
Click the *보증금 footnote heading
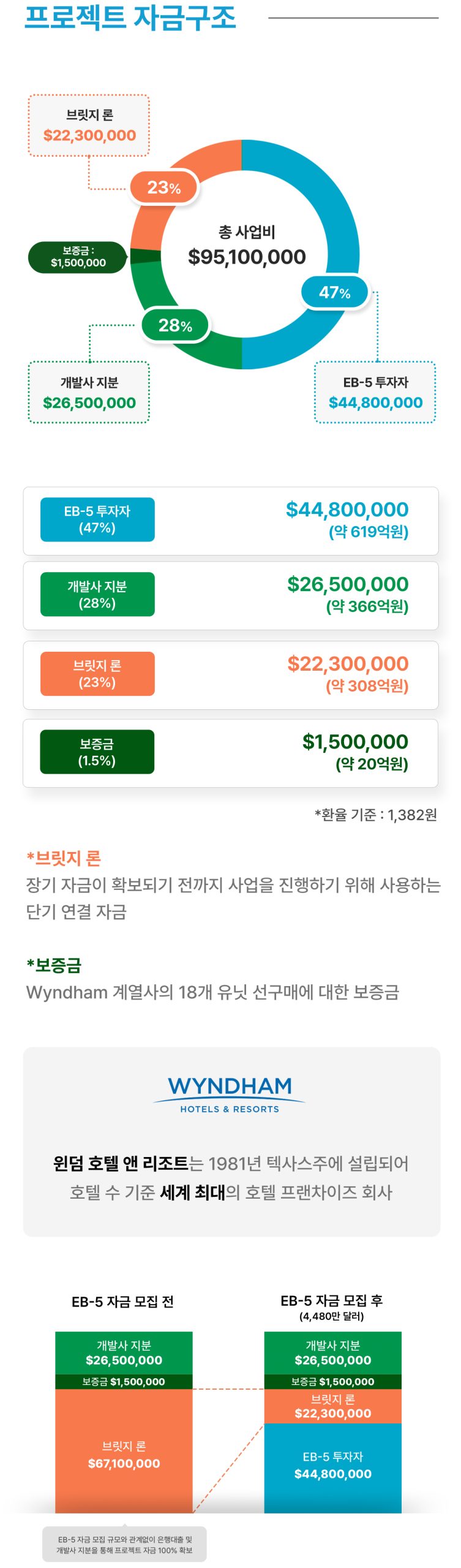tap(54, 965)
